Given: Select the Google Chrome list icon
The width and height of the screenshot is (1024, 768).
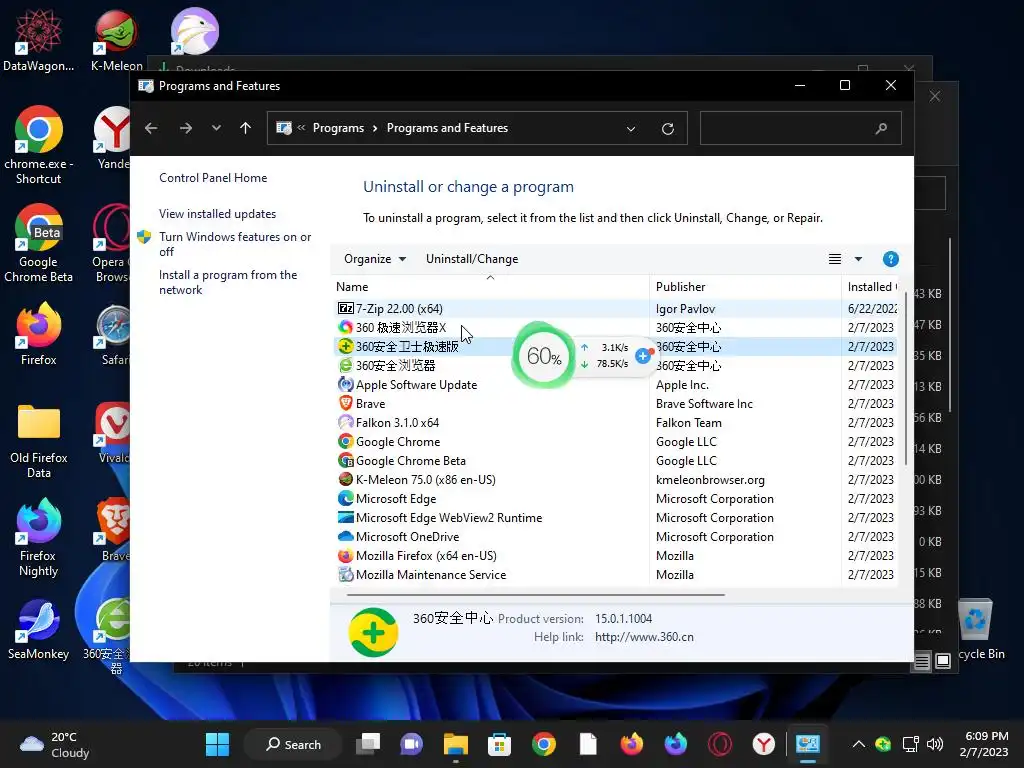Looking at the screenshot, I should point(345,441).
